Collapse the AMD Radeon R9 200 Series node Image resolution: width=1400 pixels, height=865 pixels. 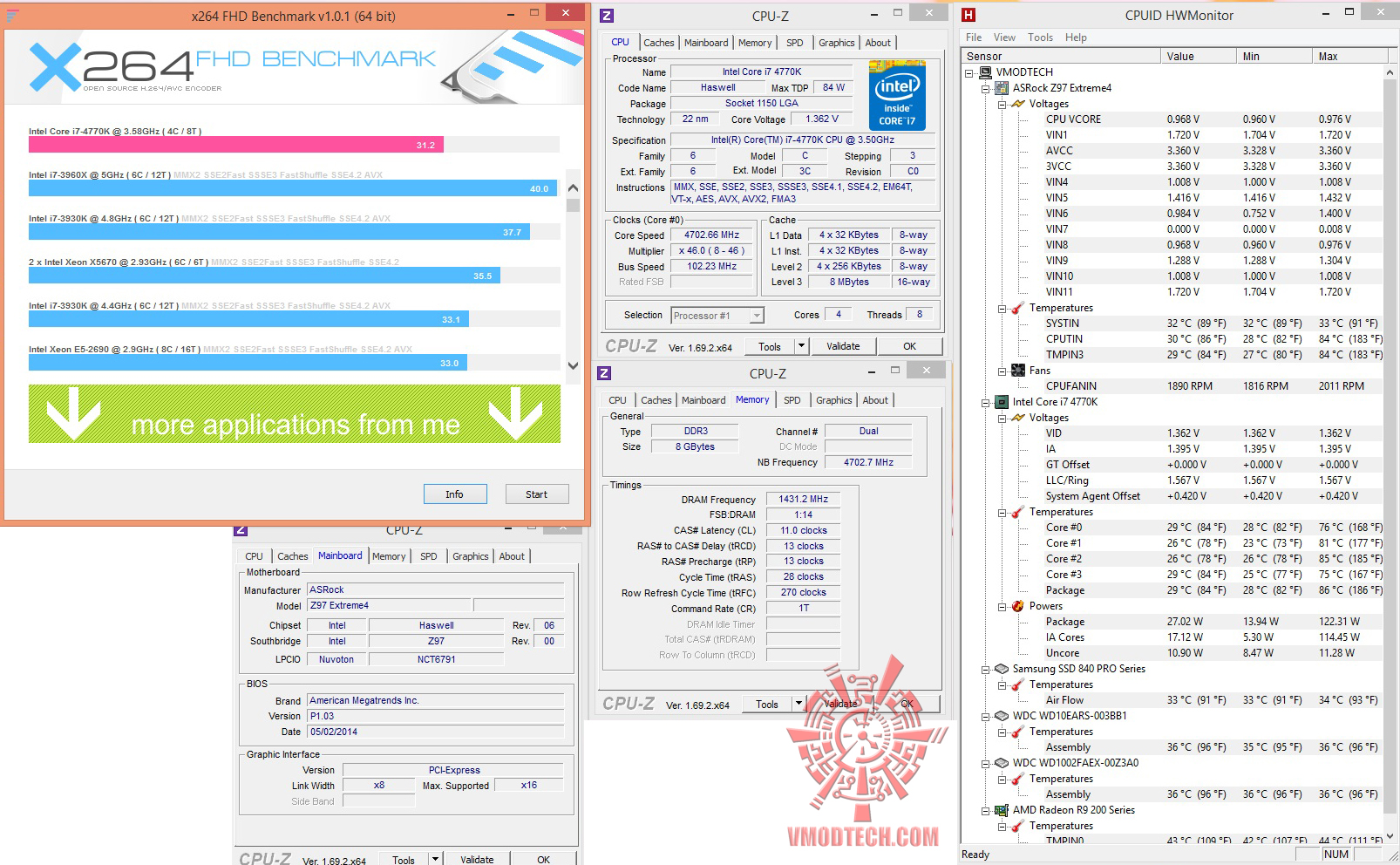coord(986,810)
